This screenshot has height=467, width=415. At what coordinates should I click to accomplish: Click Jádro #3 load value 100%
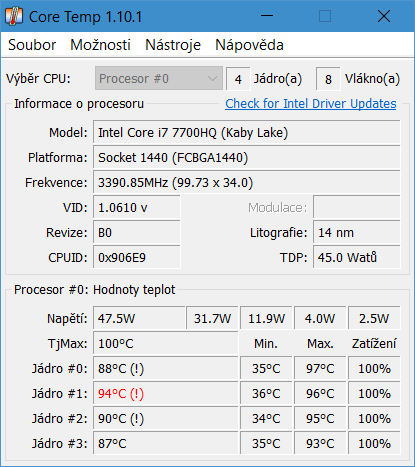click(x=374, y=444)
